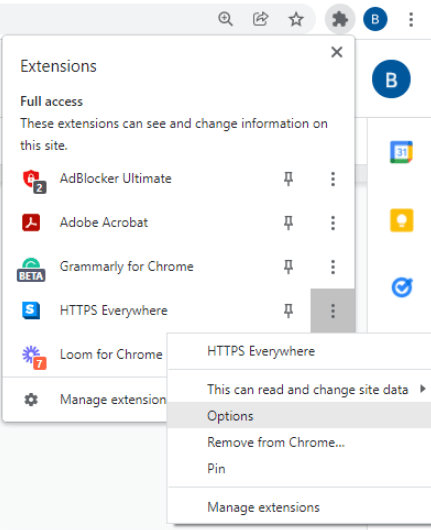
Task: Open more actions for Grammarly for Chrome
Action: pos(333,267)
